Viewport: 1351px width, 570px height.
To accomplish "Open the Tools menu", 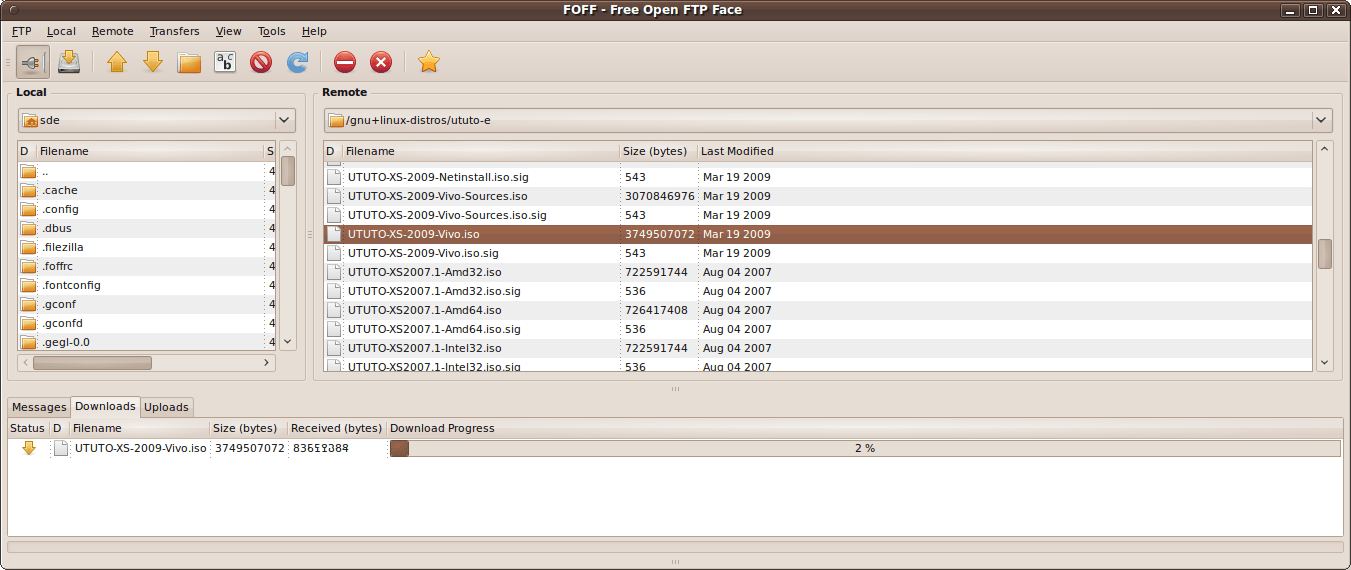I will (x=271, y=31).
